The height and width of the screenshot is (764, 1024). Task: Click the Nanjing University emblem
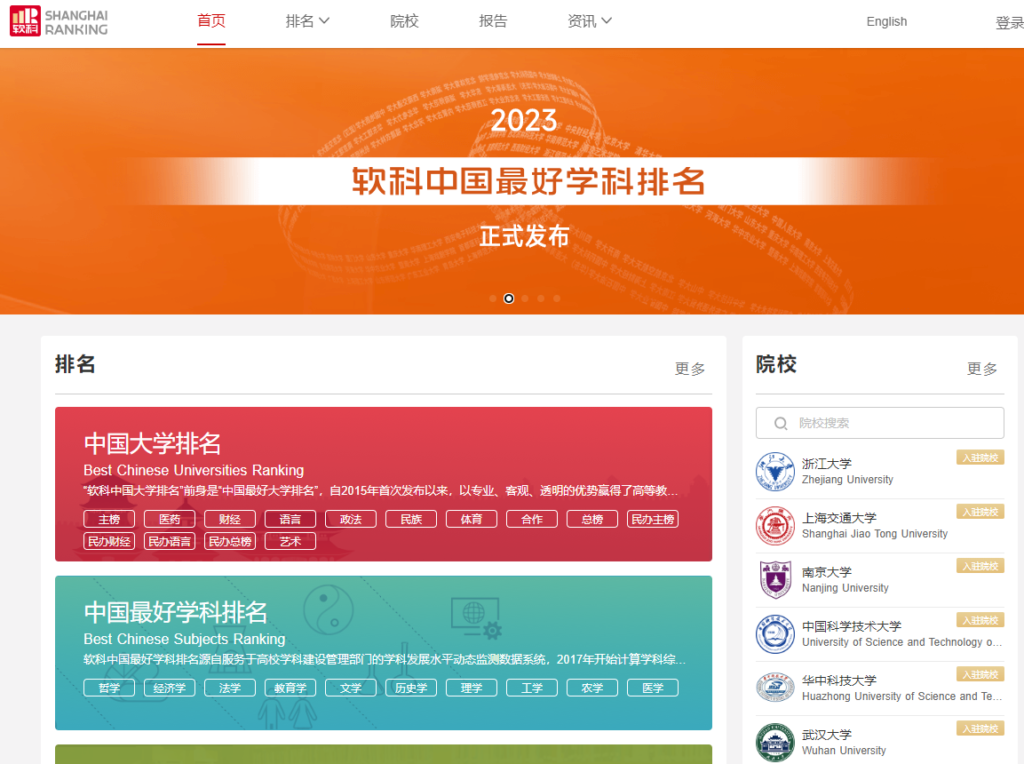tap(775, 580)
